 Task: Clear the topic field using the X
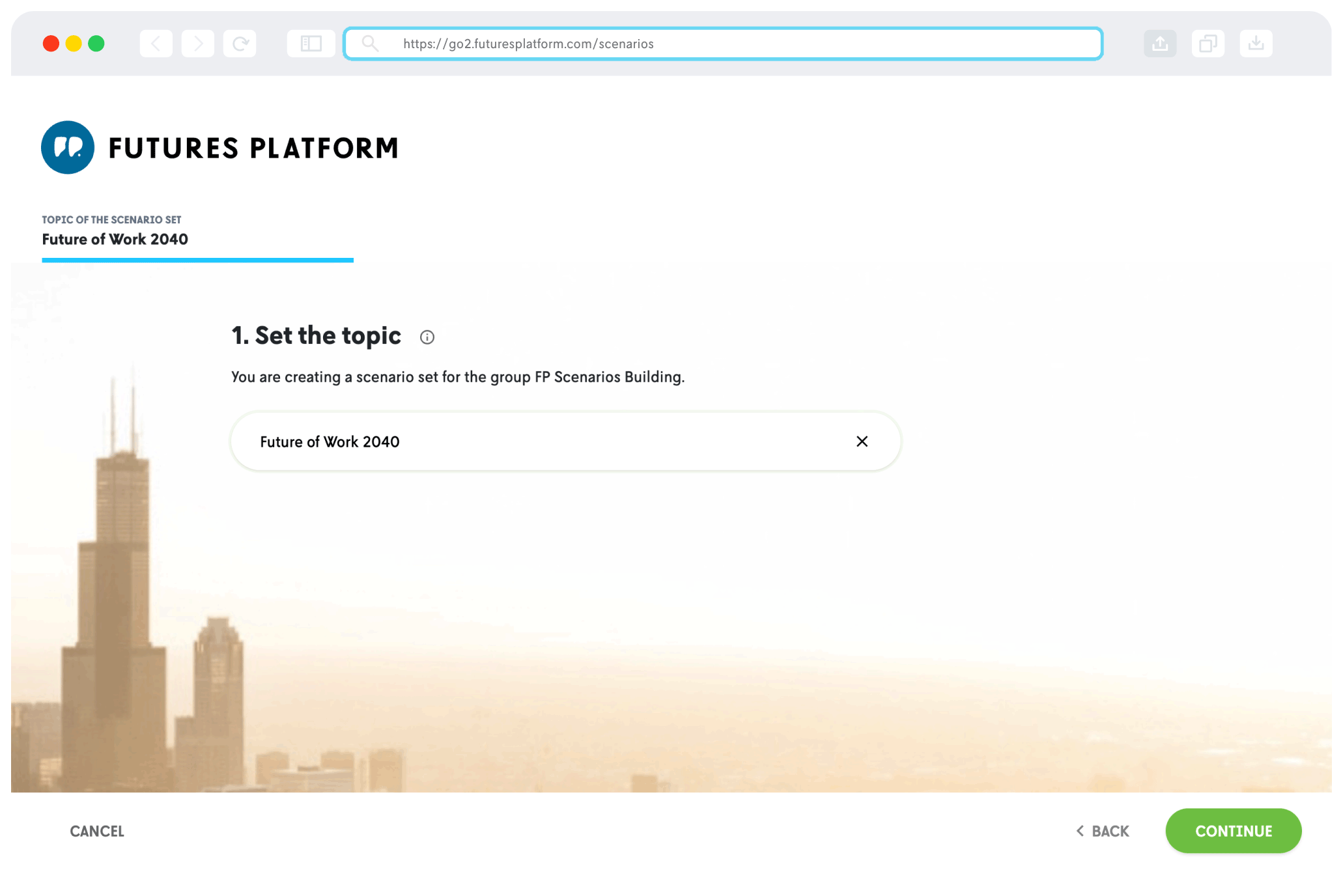tap(862, 441)
